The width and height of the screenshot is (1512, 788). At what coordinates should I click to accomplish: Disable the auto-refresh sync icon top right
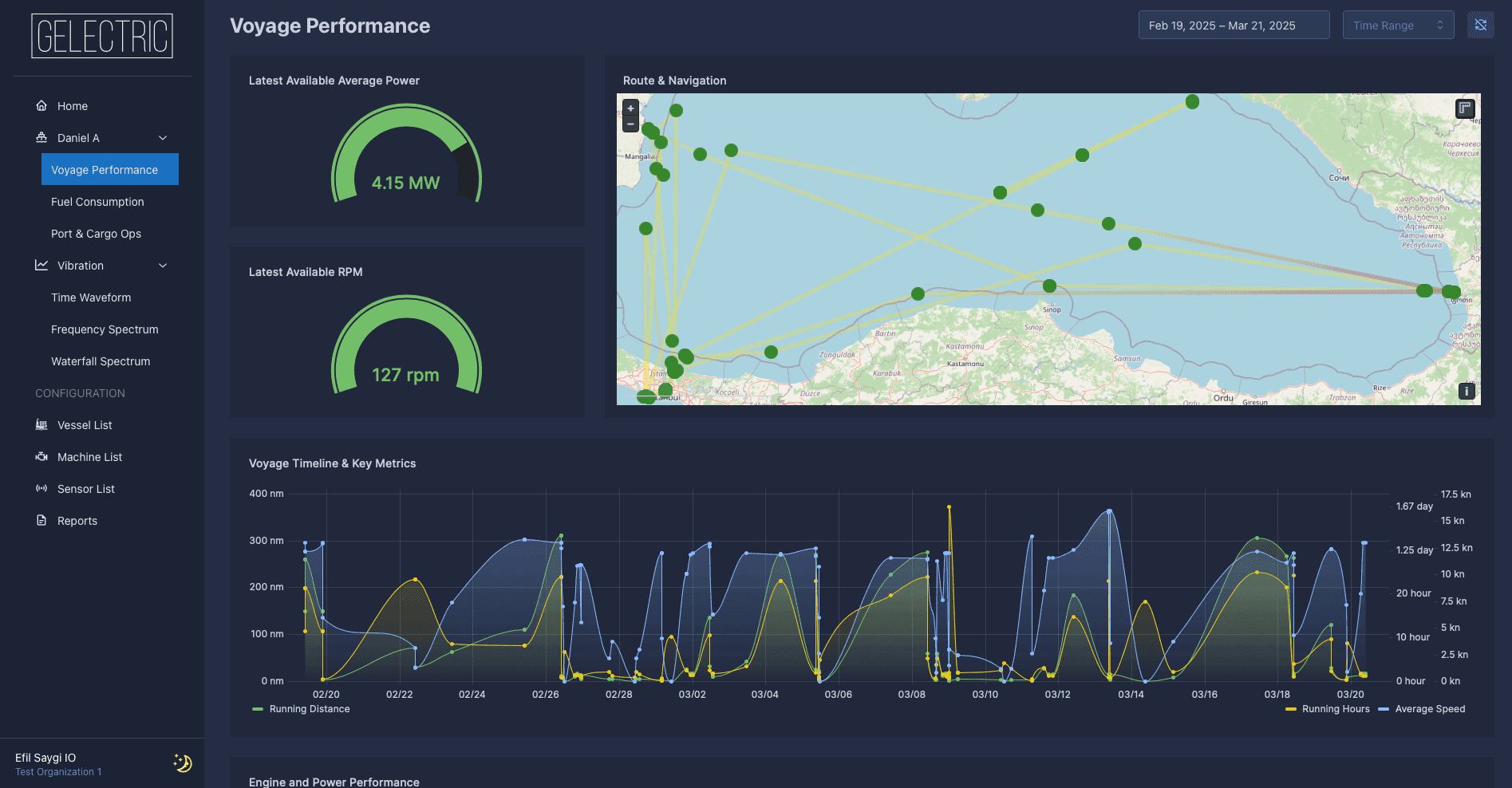click(x=1480, y=25)
